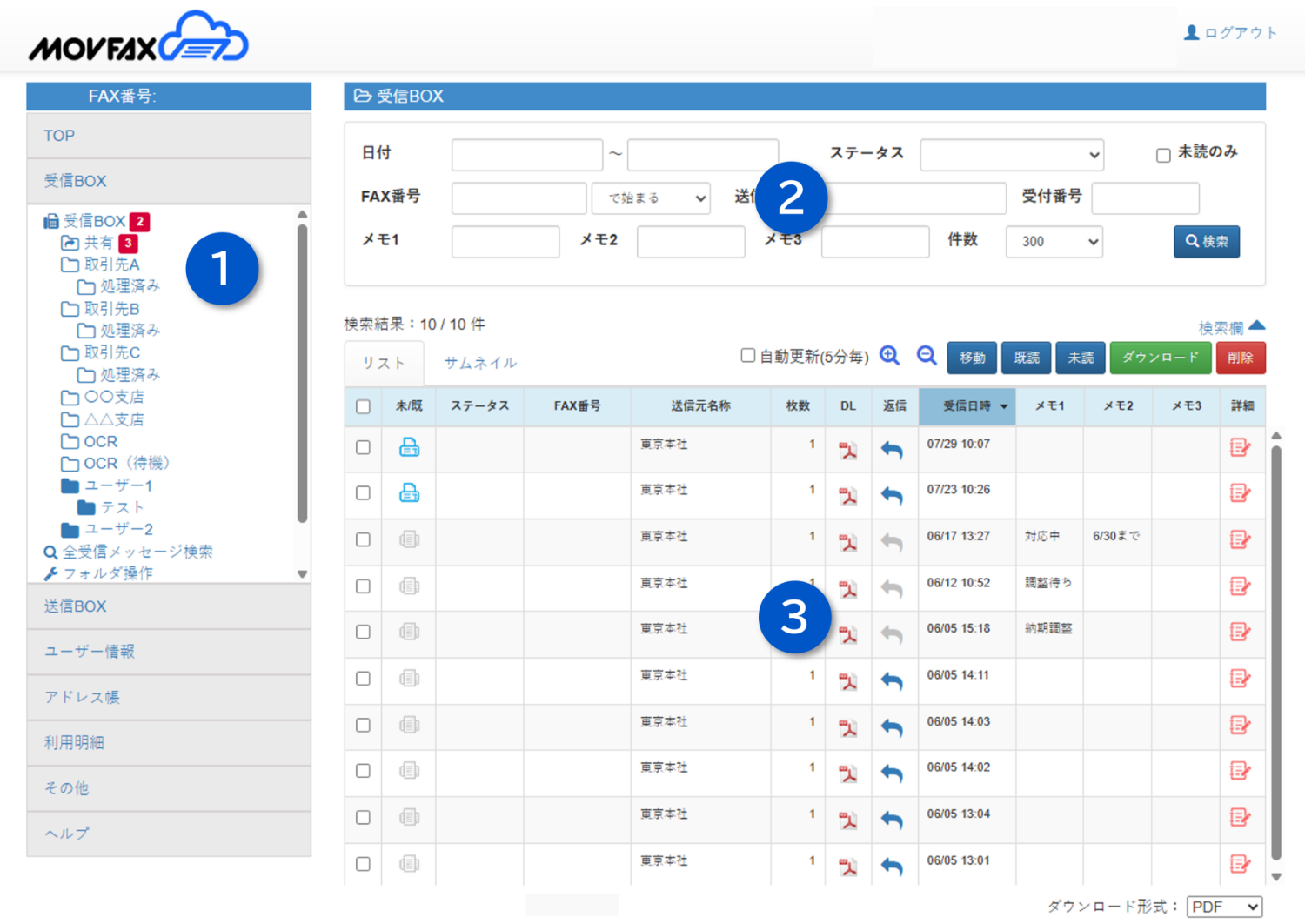Select checkbox for the 06/17 13:27 fax

click(x=363, y=539)
